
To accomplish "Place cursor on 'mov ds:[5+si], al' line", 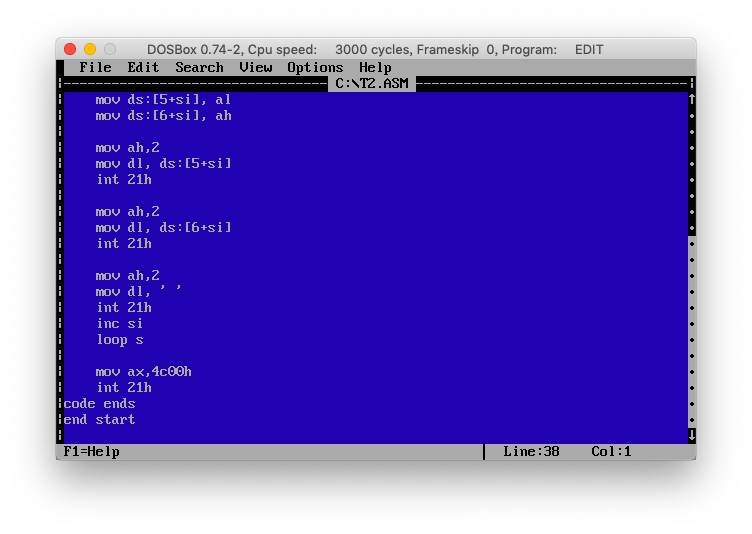I will 163,100.
